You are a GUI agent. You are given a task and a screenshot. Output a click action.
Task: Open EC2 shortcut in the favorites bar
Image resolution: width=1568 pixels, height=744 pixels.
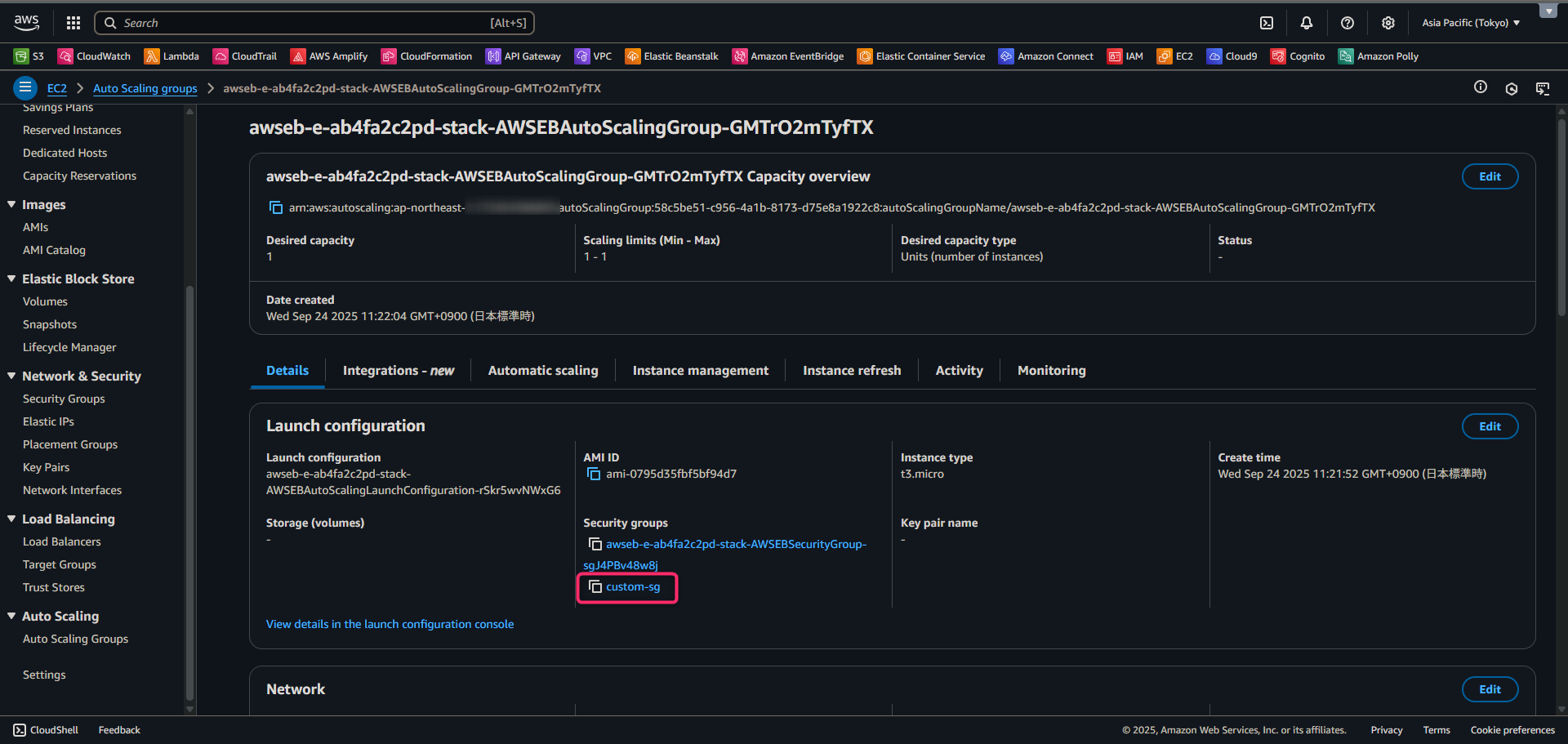pyautogui.click(x=1175, y=56)
